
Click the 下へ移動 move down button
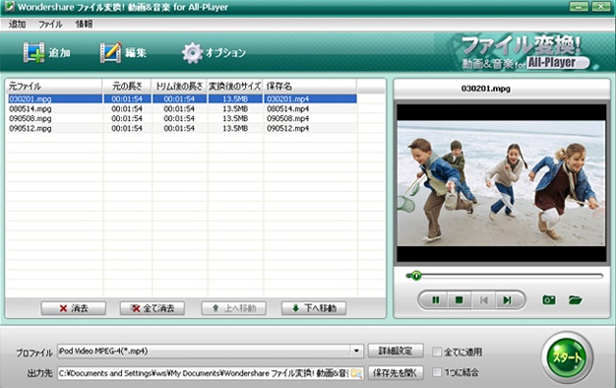[x=314, y=308]
